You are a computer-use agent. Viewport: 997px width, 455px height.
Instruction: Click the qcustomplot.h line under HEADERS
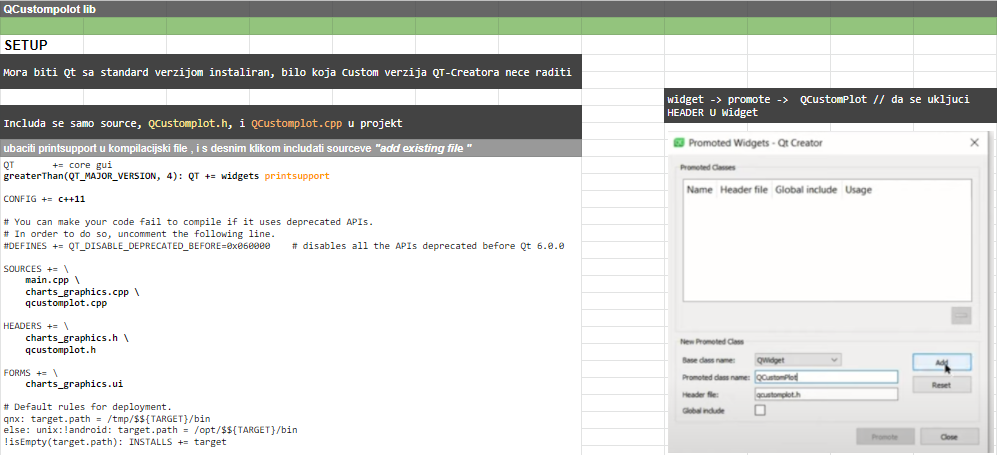click(x=61, y=350)
